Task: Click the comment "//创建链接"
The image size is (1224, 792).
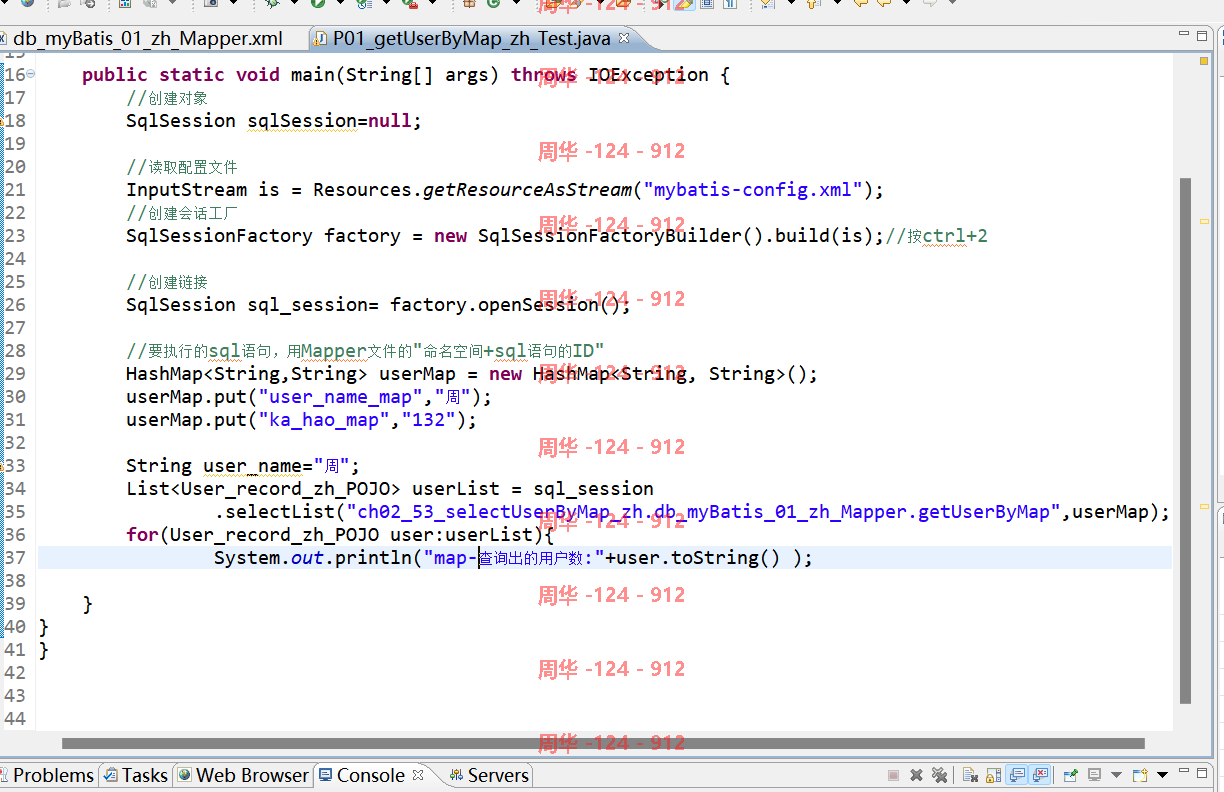Action: point(167,282)
